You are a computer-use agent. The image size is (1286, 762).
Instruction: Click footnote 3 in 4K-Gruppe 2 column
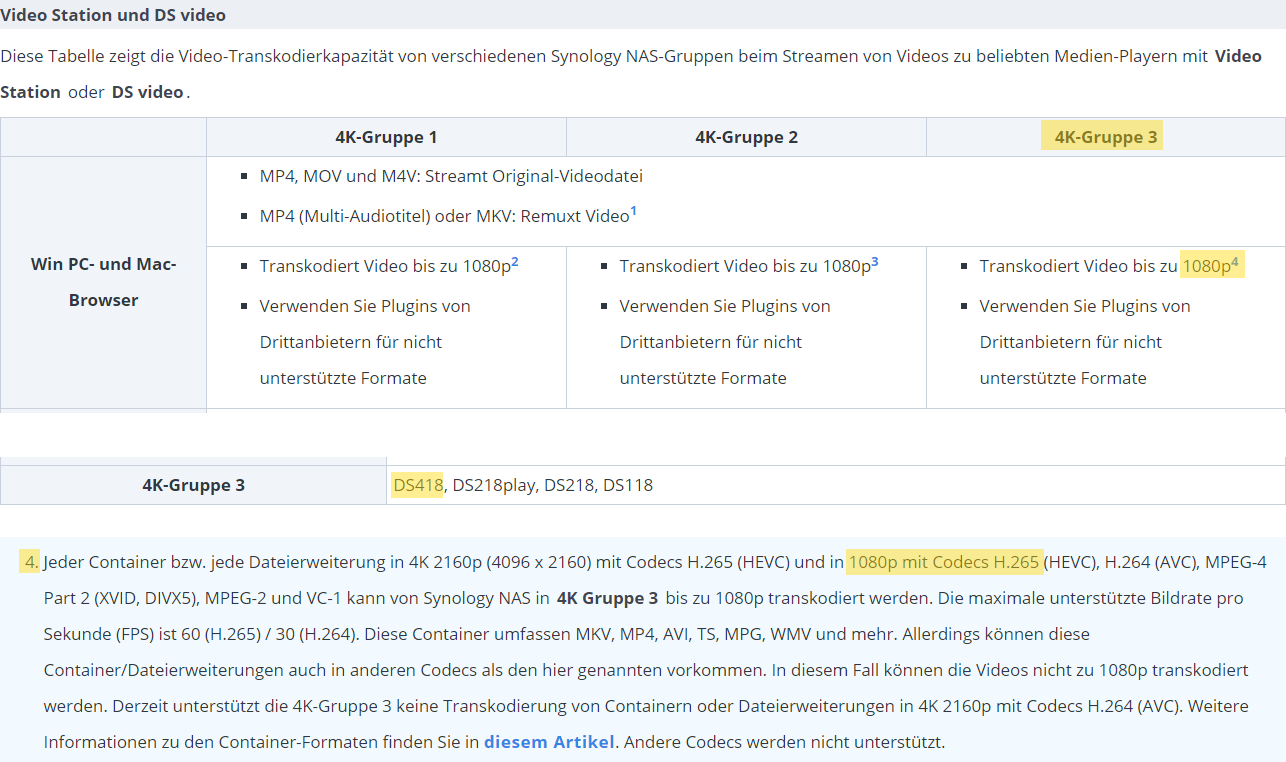875,261
